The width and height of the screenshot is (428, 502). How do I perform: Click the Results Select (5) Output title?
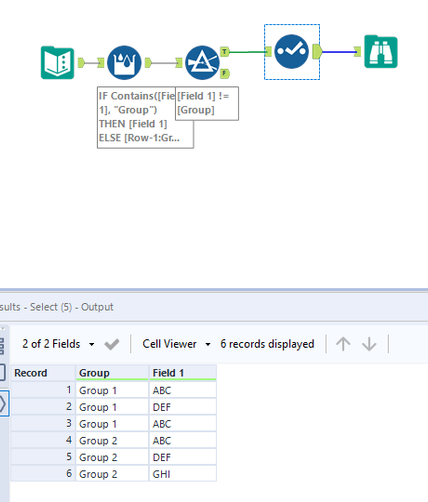(57, 307)
